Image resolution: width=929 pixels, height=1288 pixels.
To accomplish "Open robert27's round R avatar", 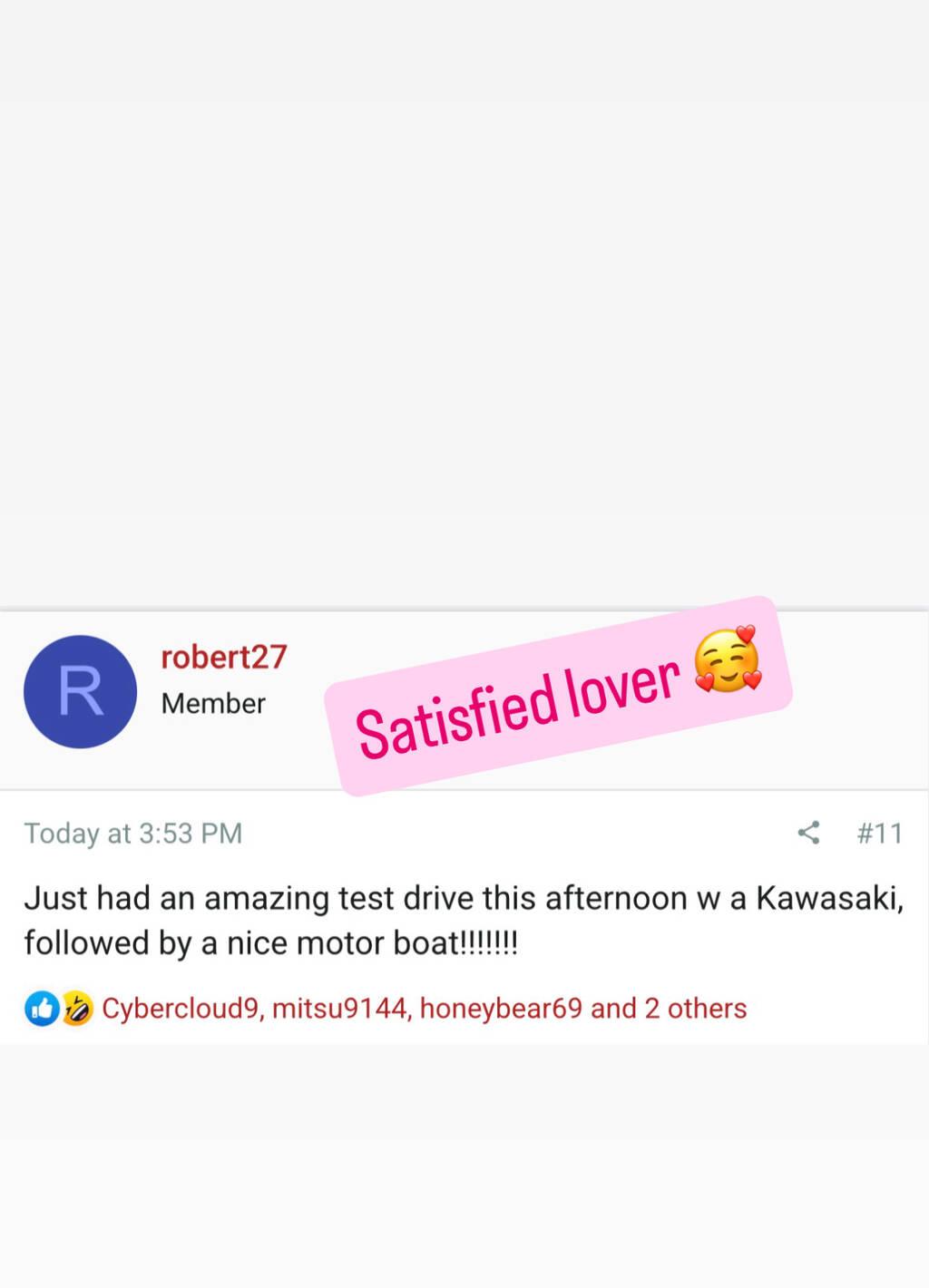I will coord(80,691).
